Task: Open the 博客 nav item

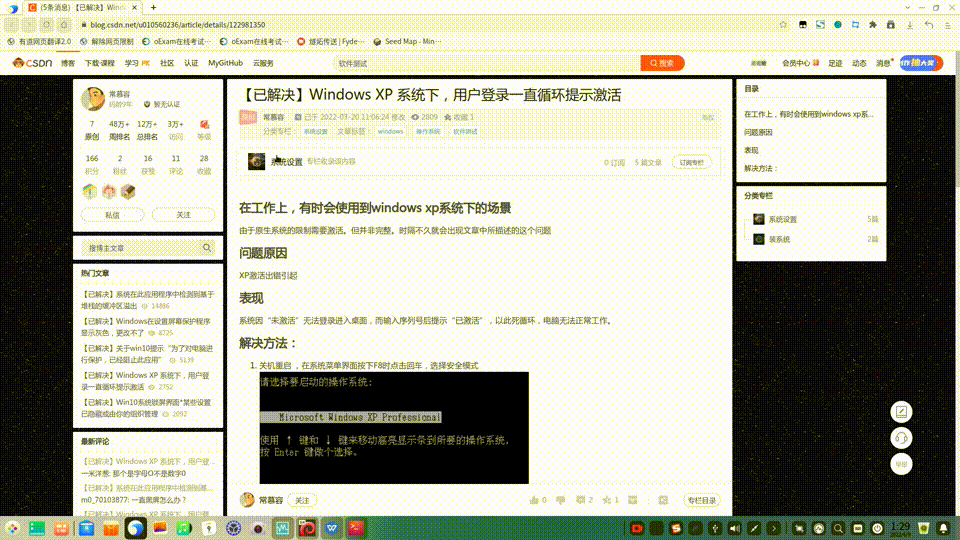Action: click(68, 63)
